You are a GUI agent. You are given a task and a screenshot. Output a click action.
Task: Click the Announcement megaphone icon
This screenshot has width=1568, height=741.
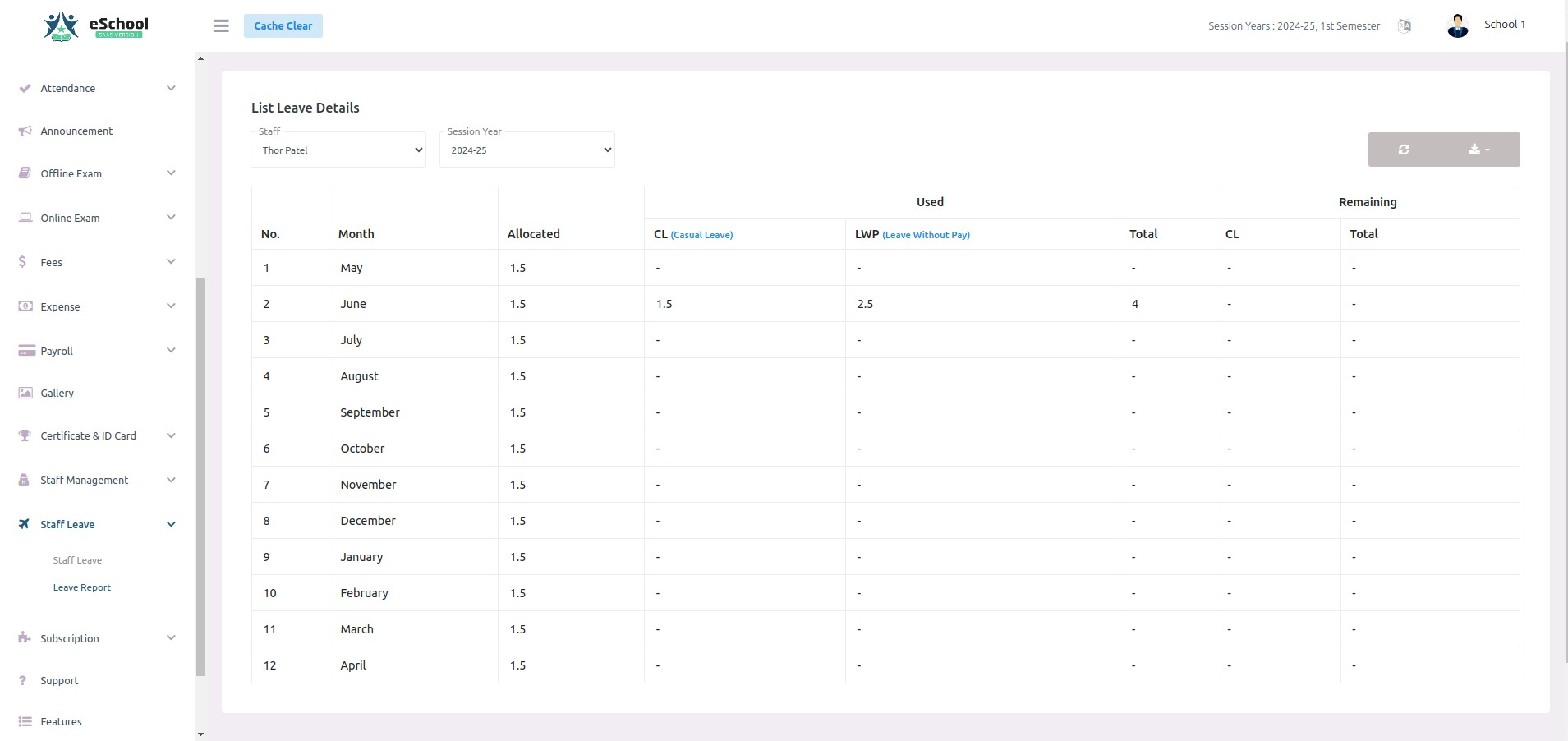[x=25, y=131]
